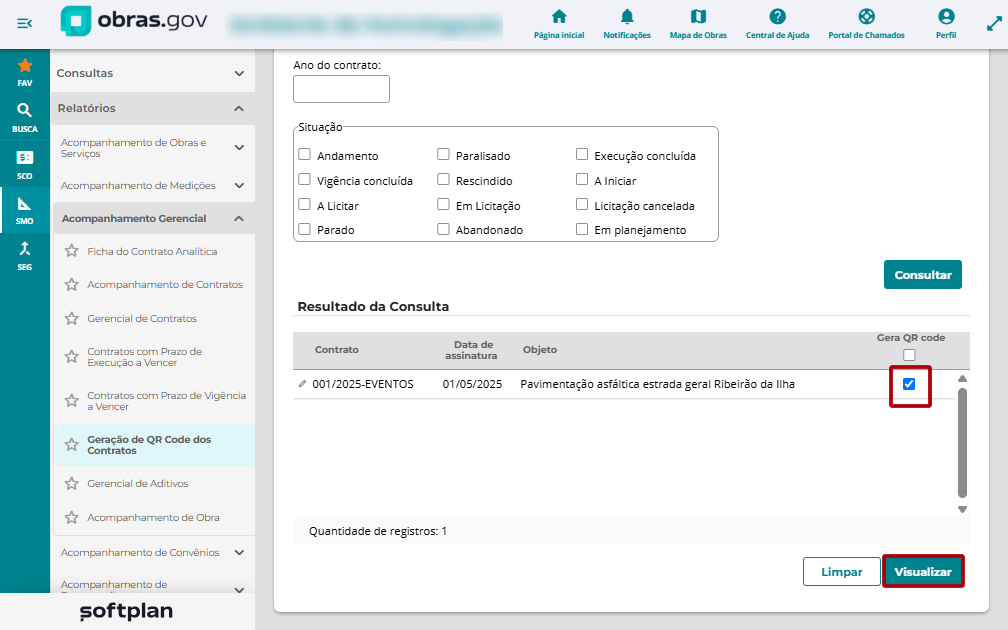Check the Paralisado situation checkbox
The height and width of the screenshot is (630, 1008).
[x=443, y=155]
